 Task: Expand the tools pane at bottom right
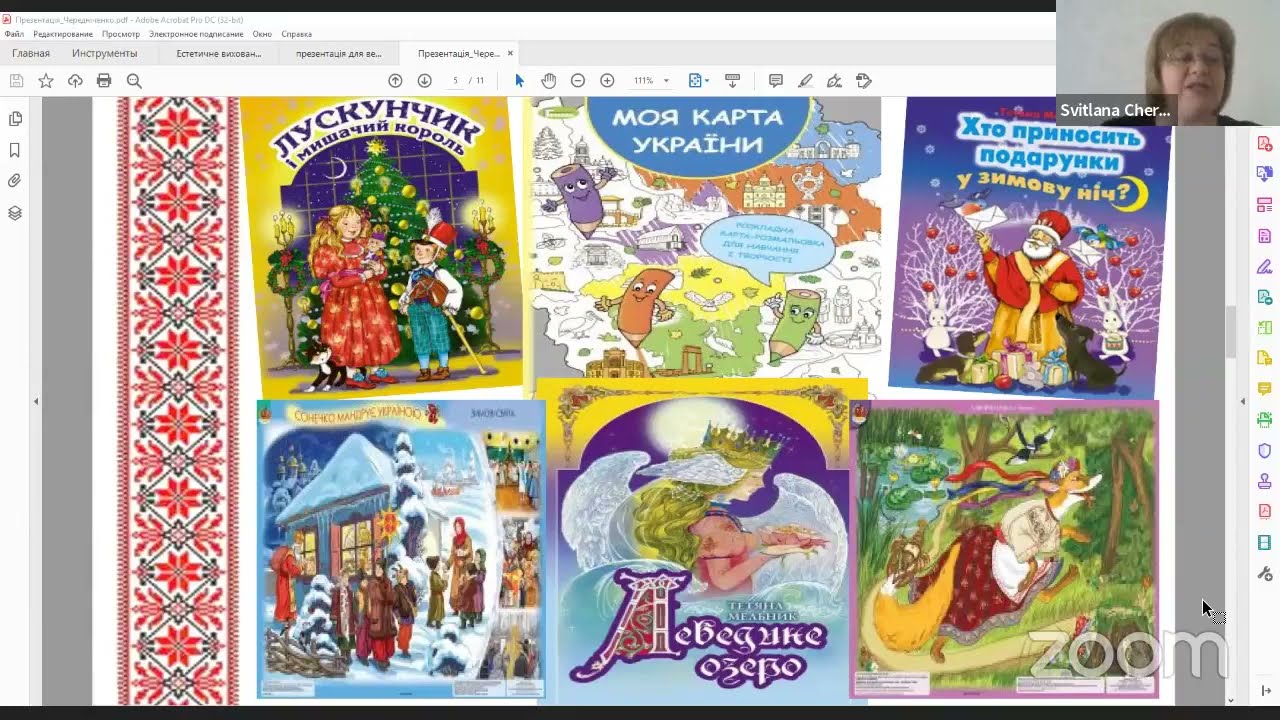[1265, 691]
